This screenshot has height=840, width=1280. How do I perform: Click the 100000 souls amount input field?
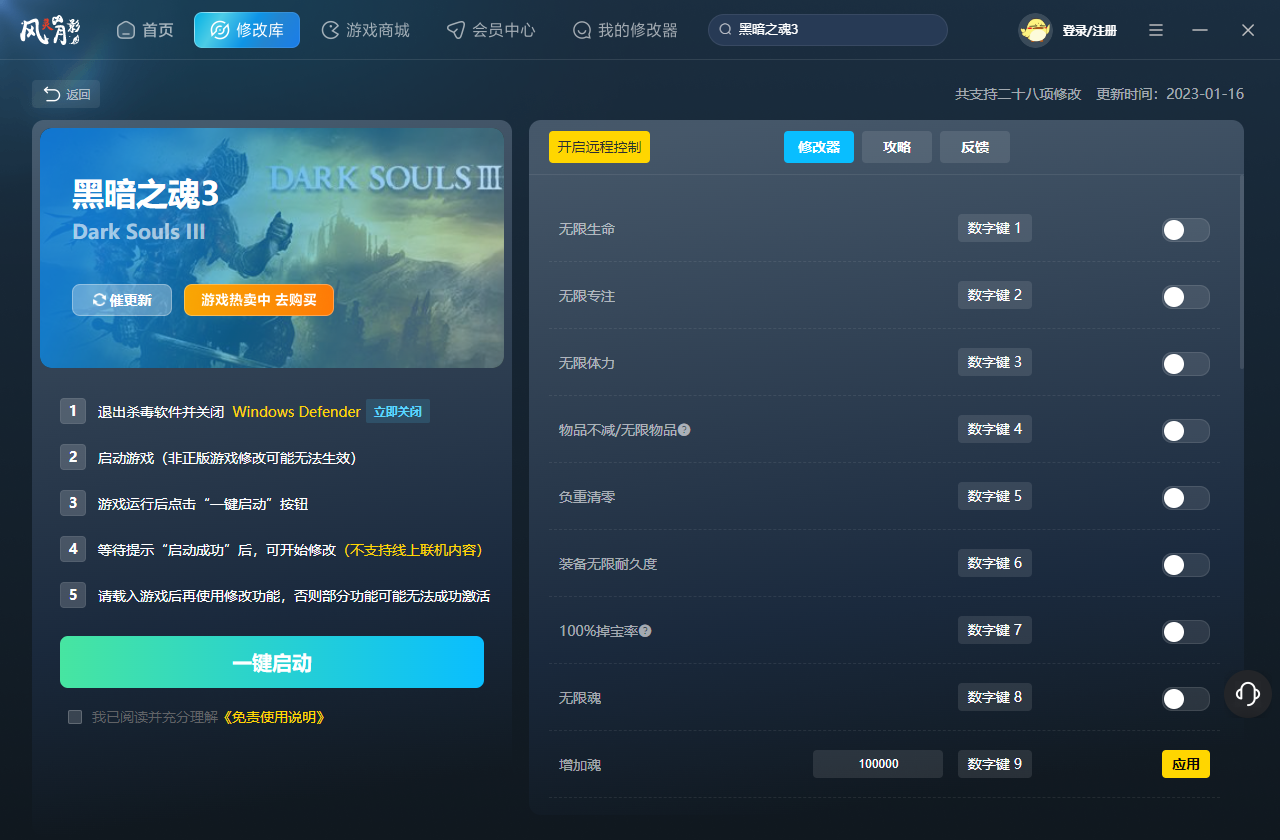click(877, 763)
